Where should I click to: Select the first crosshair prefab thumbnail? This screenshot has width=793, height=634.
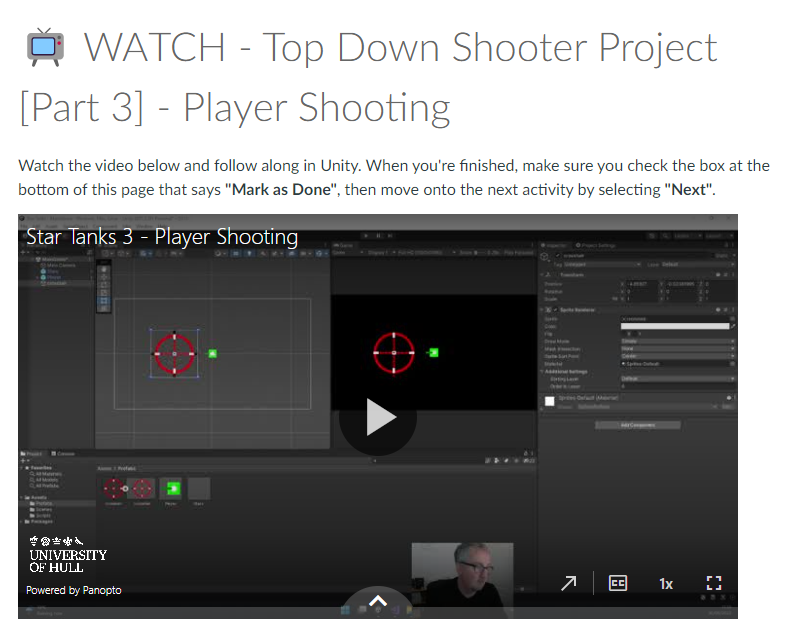point(116,488)
